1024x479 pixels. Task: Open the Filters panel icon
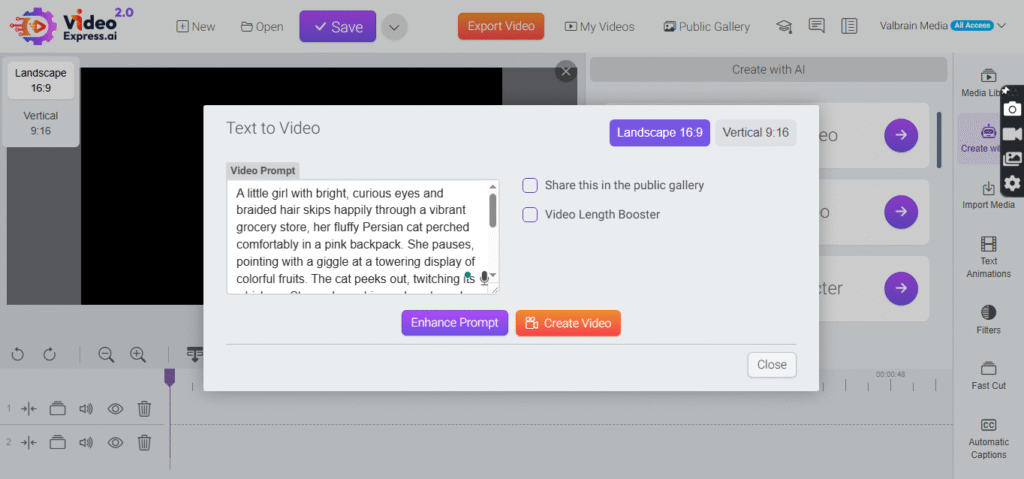[988, 319]
